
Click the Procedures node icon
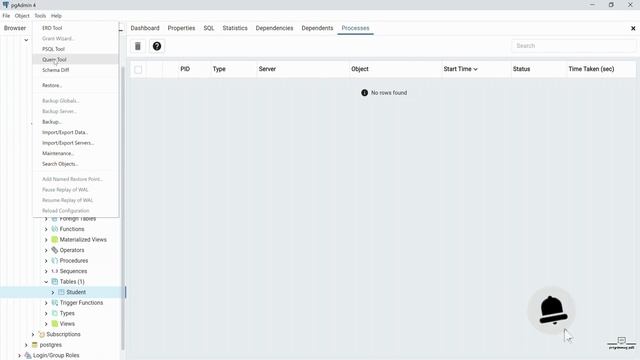tap(55, 260)
